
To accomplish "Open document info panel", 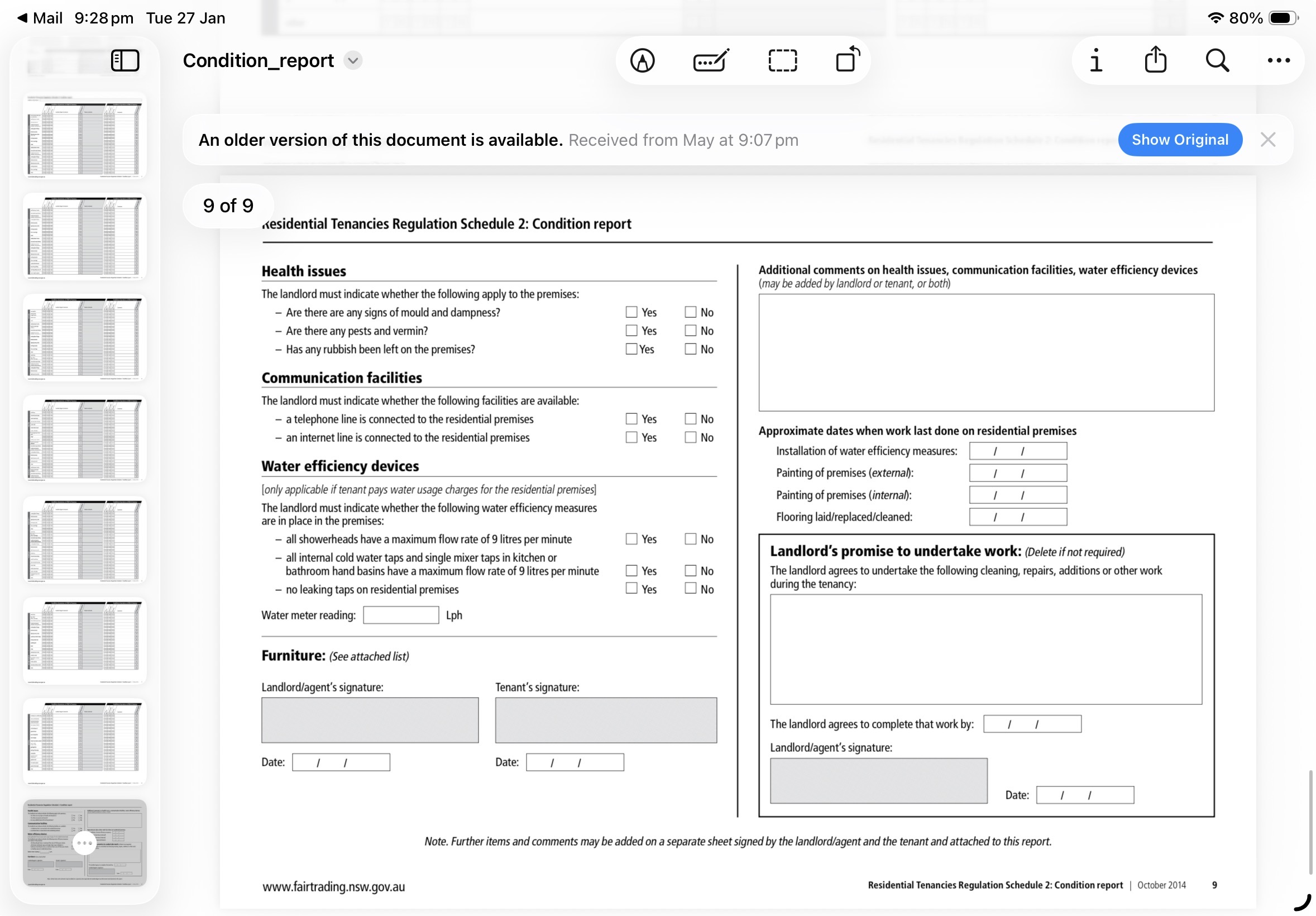I will [1095, 60].
